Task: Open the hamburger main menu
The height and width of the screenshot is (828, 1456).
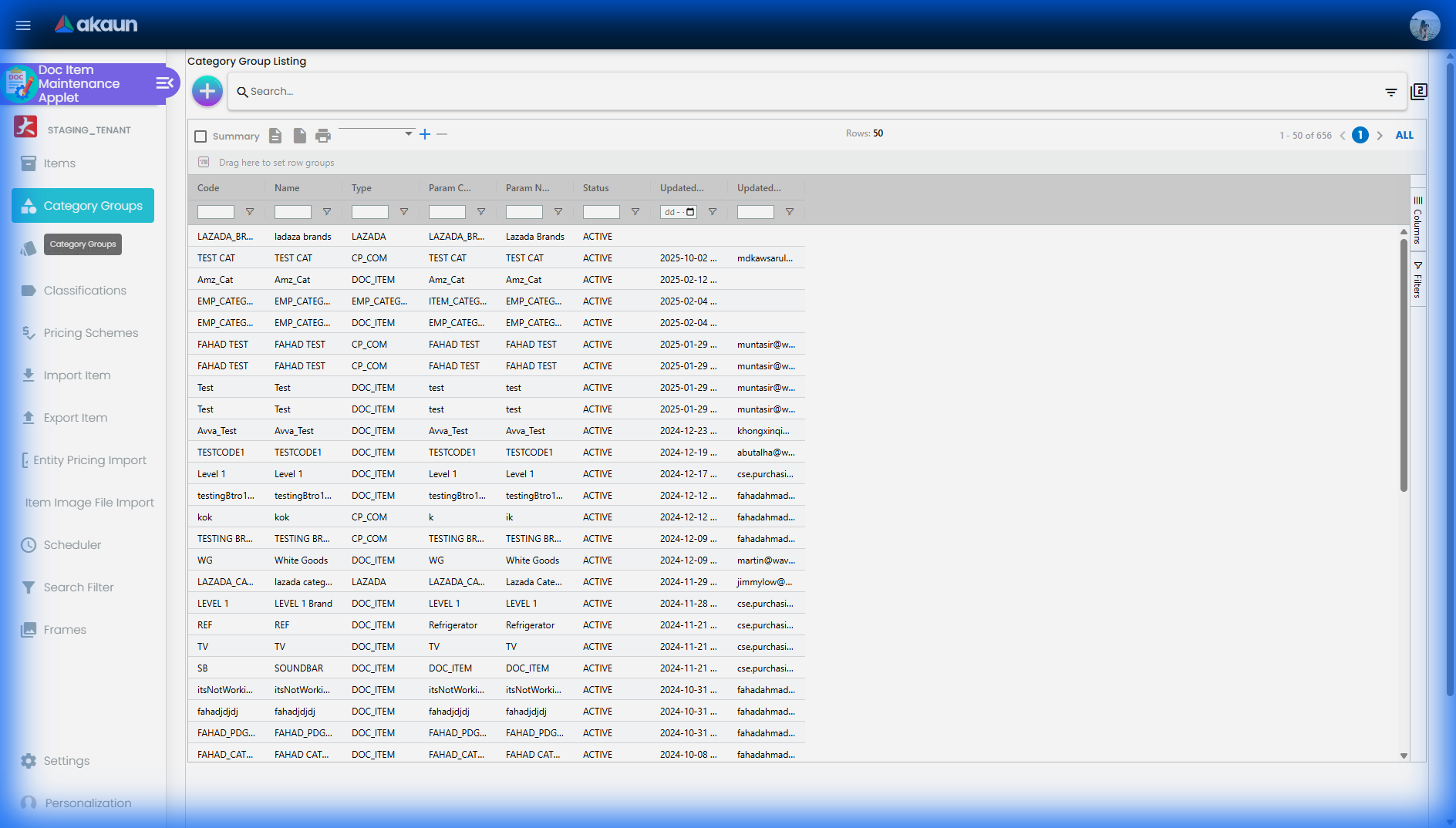Action: [x=23, y=25]
